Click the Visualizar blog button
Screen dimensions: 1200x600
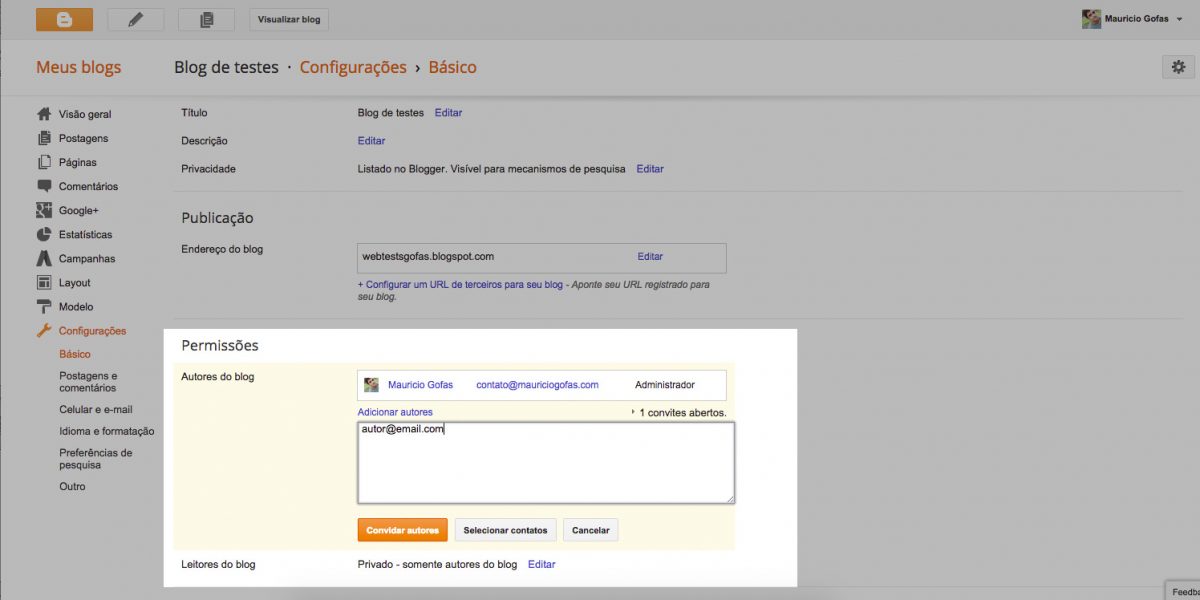289,19
